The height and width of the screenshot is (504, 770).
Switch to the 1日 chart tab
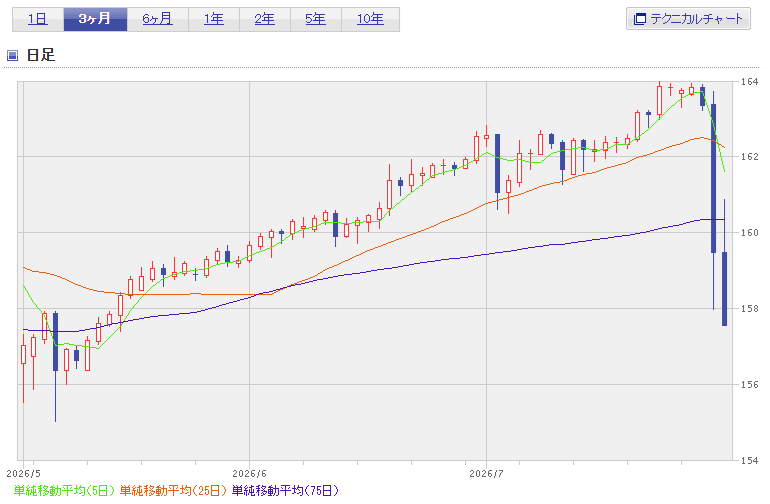38,19
